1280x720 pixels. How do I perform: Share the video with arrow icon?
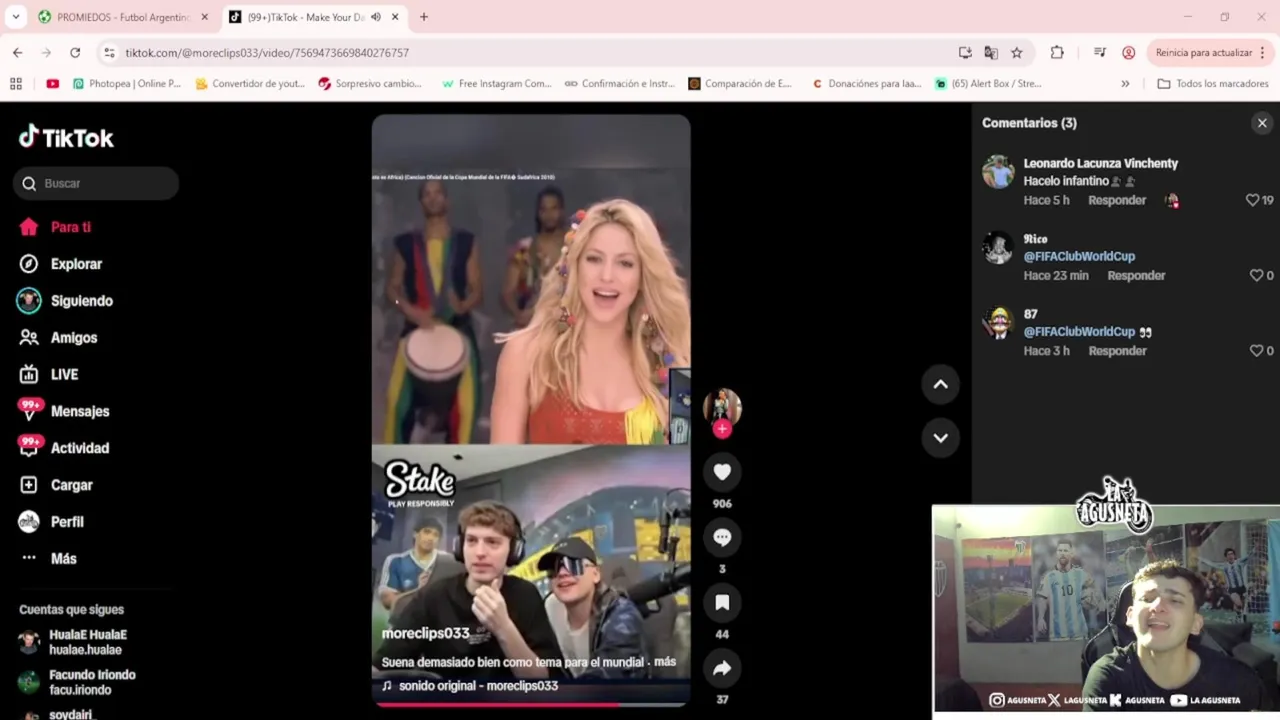pos(722,668)
